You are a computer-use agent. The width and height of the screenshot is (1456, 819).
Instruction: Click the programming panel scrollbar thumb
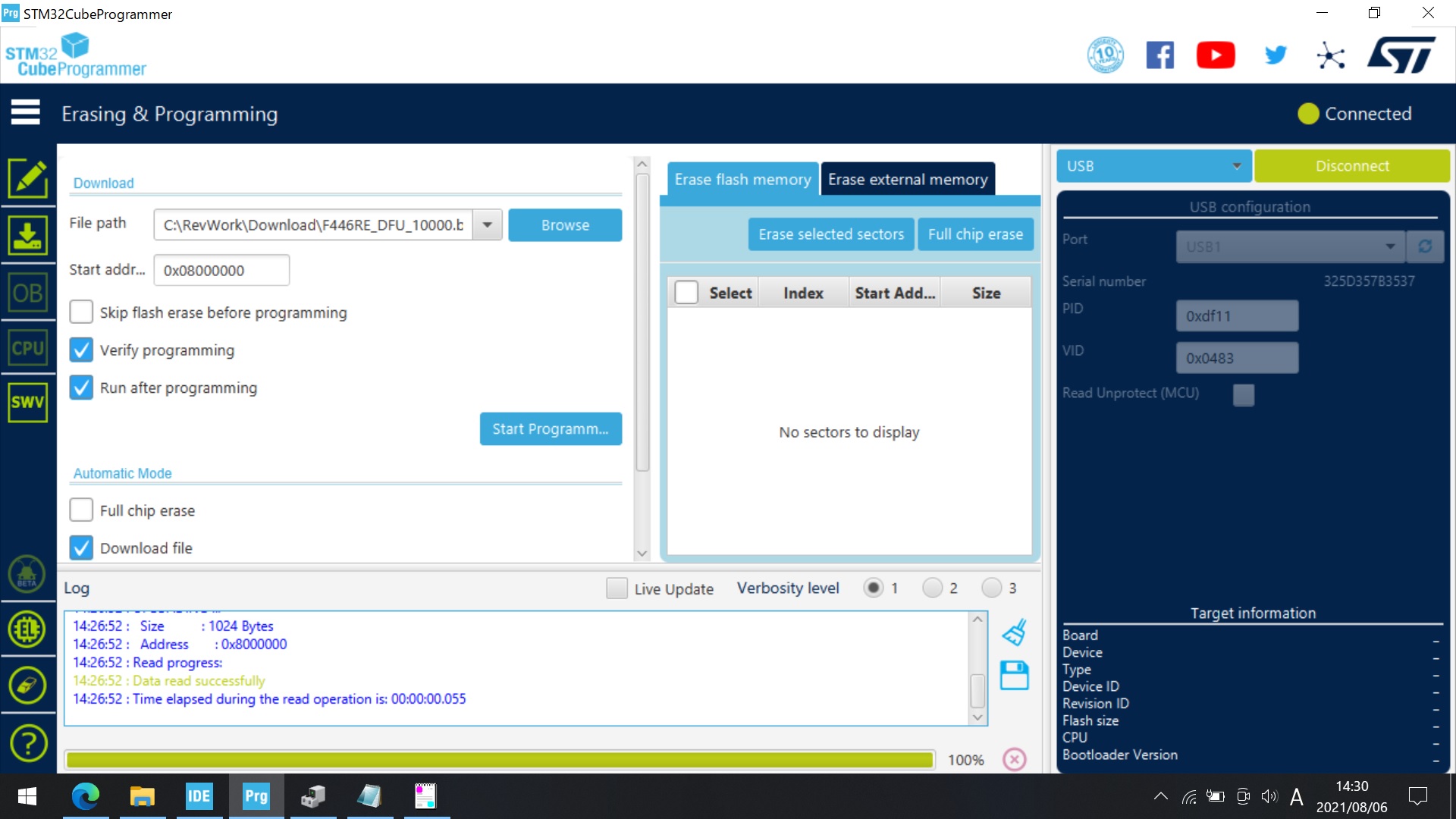point(642,322)
